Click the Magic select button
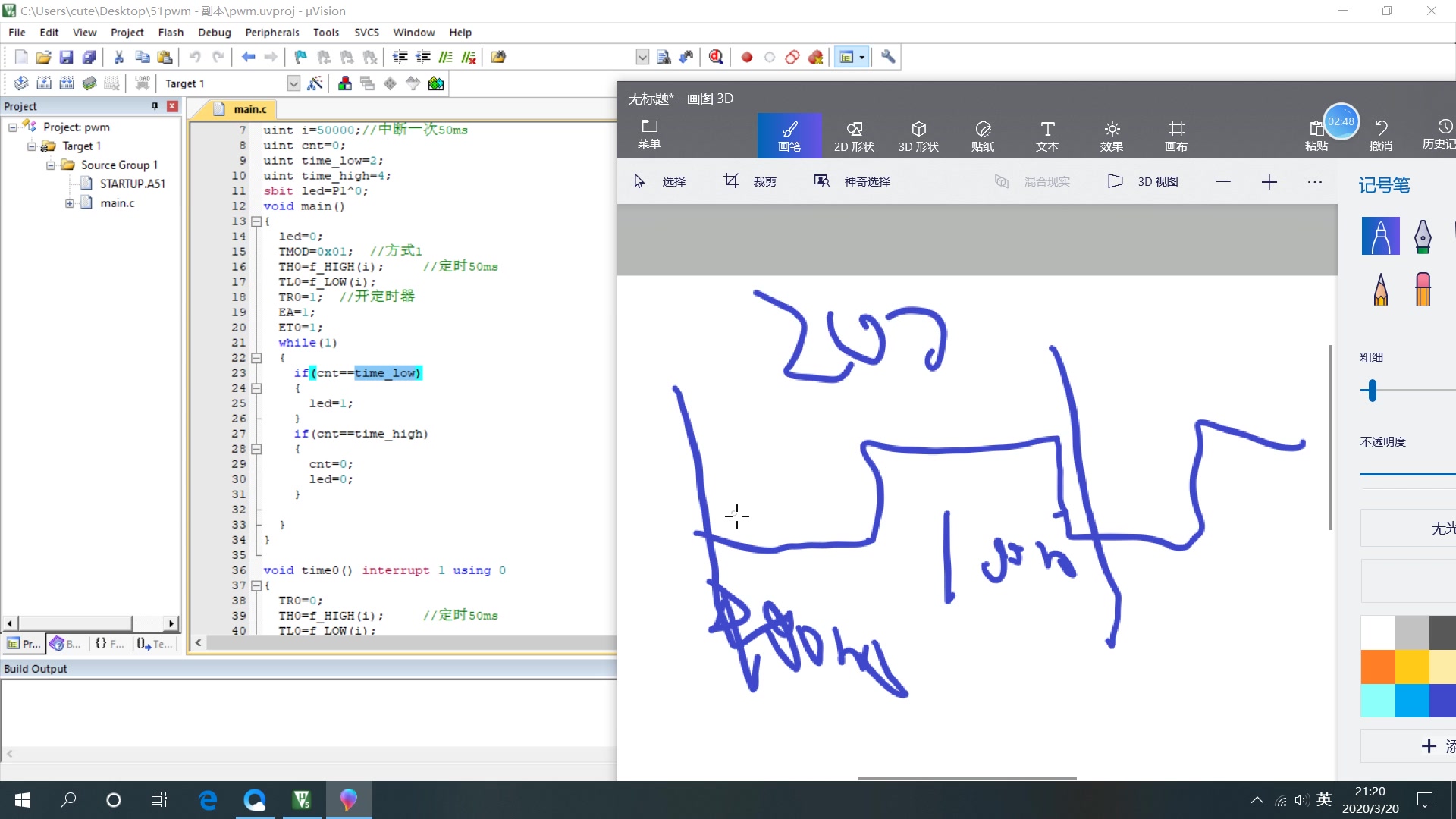1456x819 pixels. click(853, 181)
